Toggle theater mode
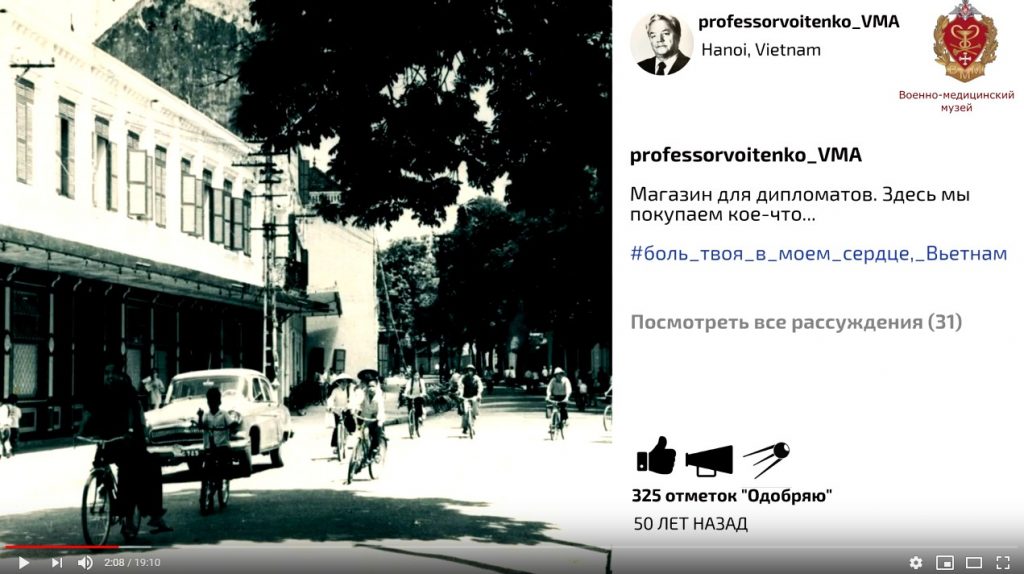Viewport: 1024px width, 574px height. (x=974, y=562)
